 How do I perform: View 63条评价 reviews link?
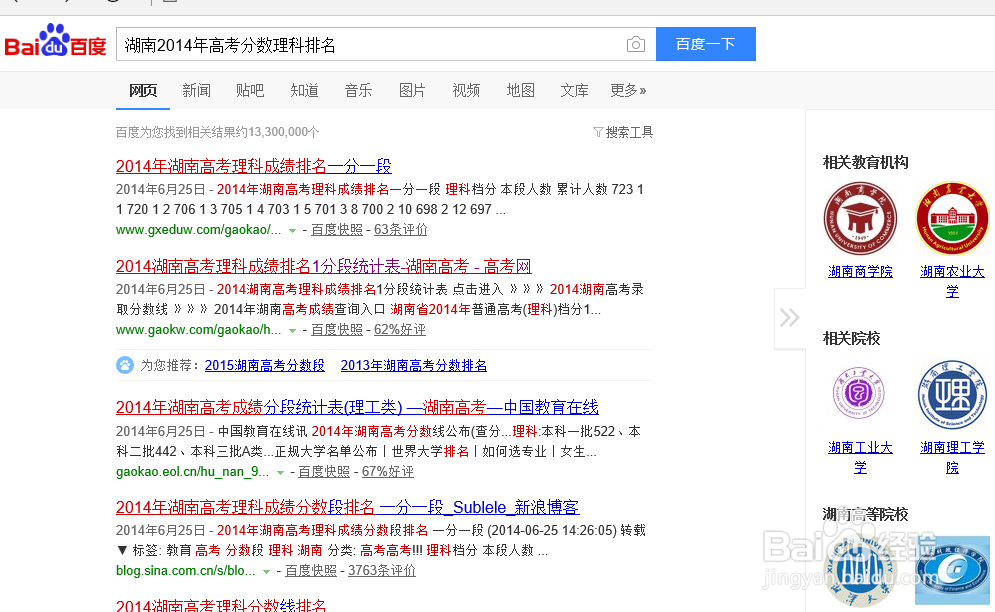(400, 230)
